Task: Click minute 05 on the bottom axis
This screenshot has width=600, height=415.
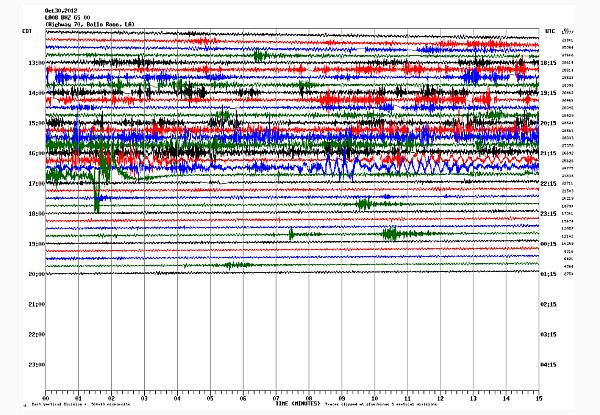Action: click(x=210, y=398)
